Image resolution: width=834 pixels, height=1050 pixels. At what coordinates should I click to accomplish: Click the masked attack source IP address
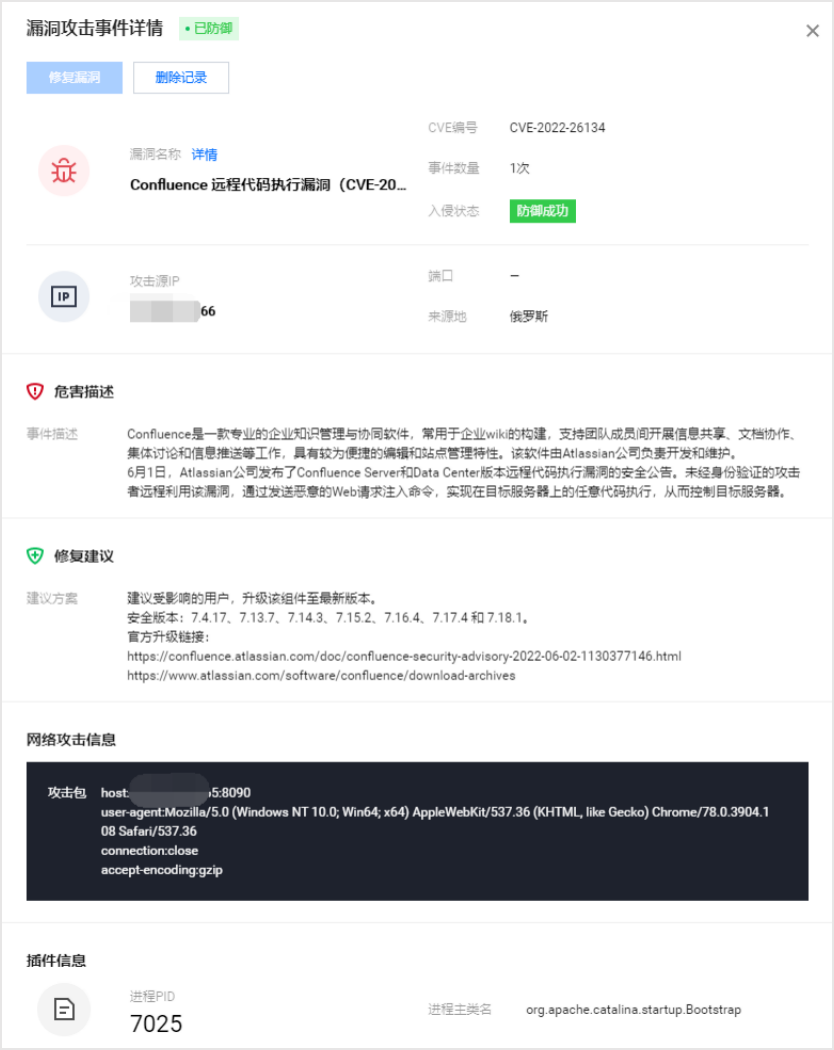tap(173, 311)
